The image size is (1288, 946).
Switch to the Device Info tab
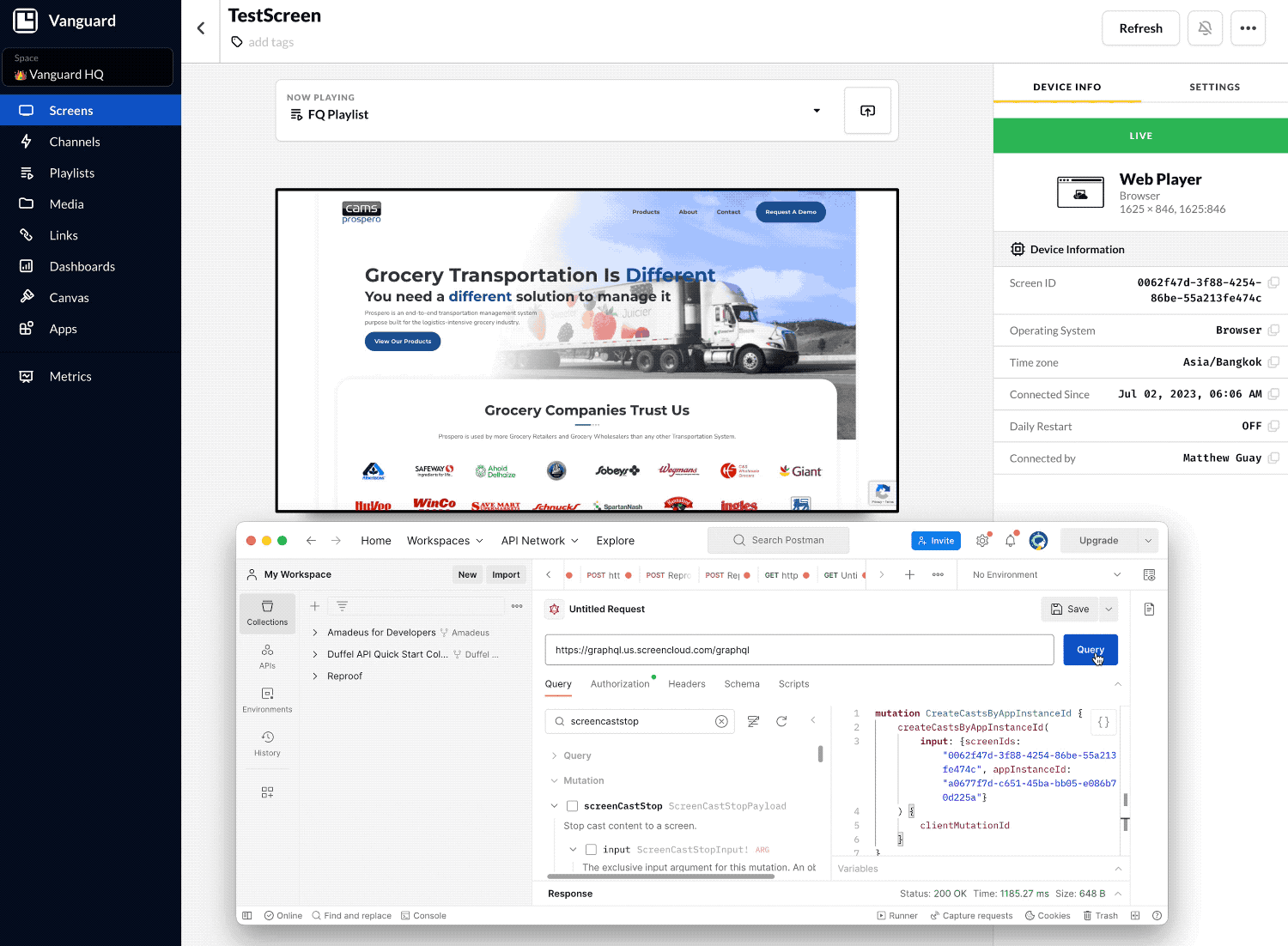(x=1066, y=87)
